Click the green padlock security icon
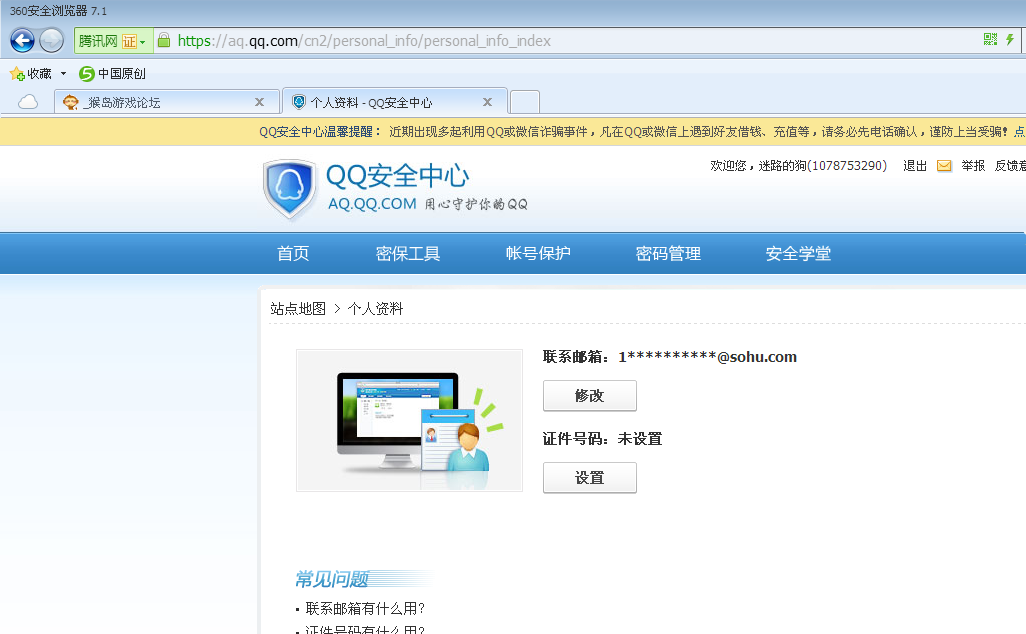Image resolution: width=1026 pixels, height=634 pixels. pos(164,41)
